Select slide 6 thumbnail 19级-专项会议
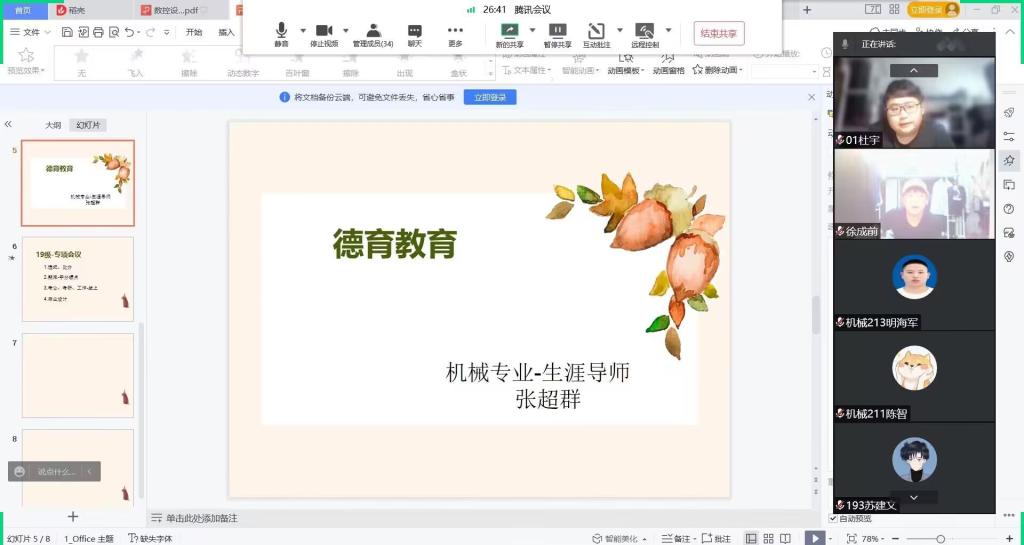 [78, 279]
